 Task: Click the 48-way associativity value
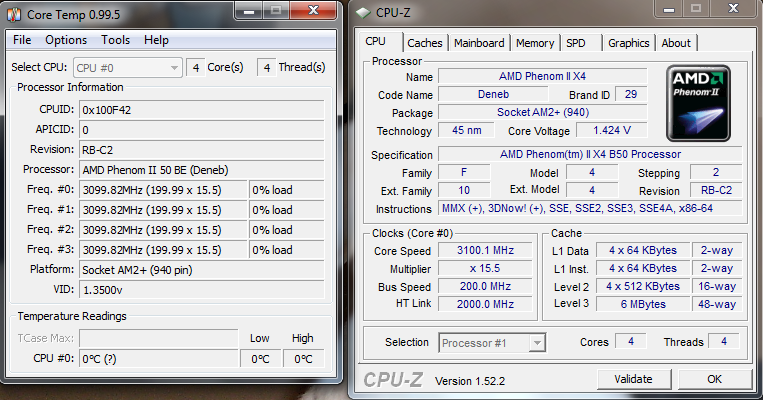coord(717,304)
